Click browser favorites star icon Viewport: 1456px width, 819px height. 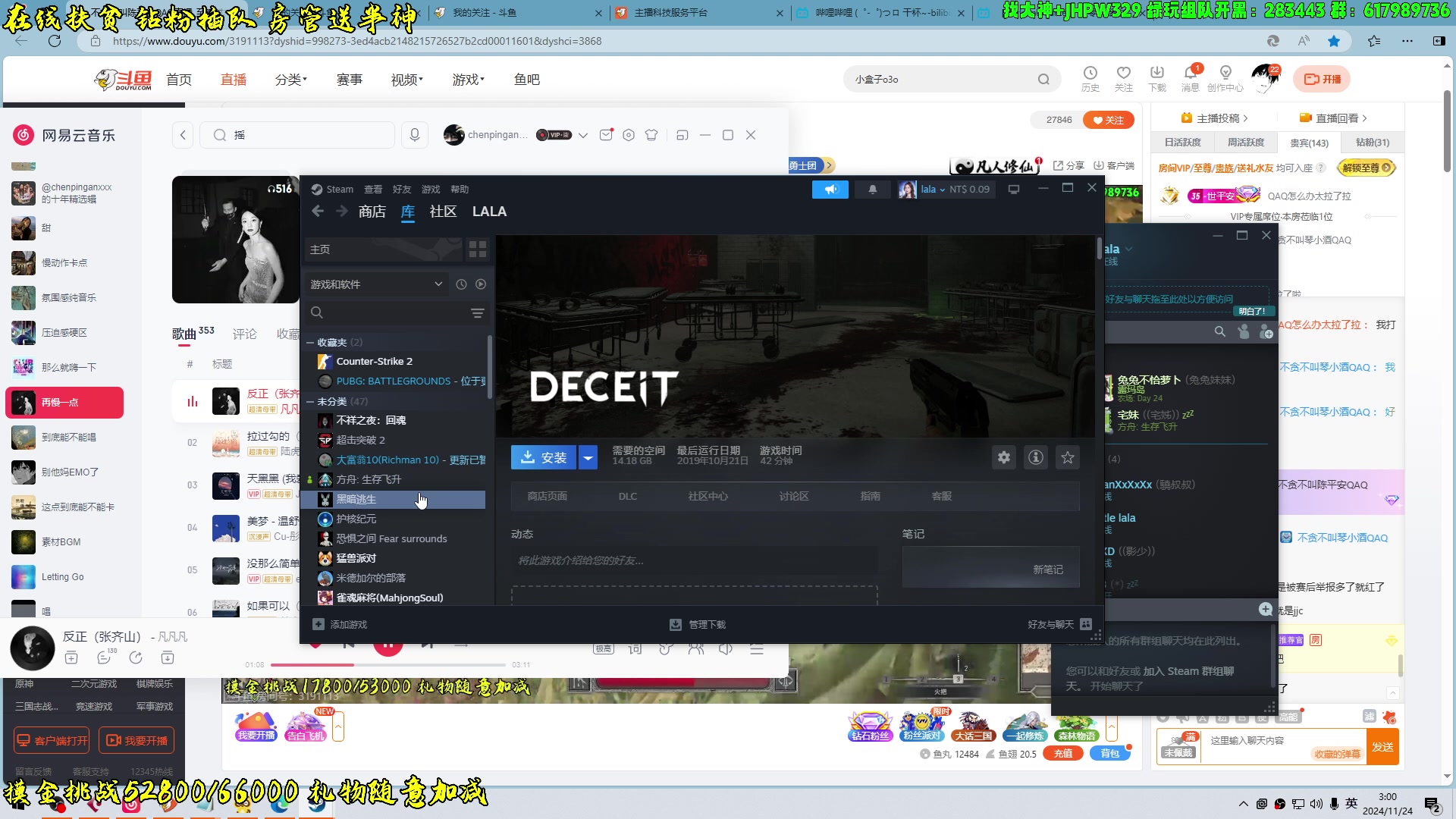pyautogui.click(x=1334, y=41)
